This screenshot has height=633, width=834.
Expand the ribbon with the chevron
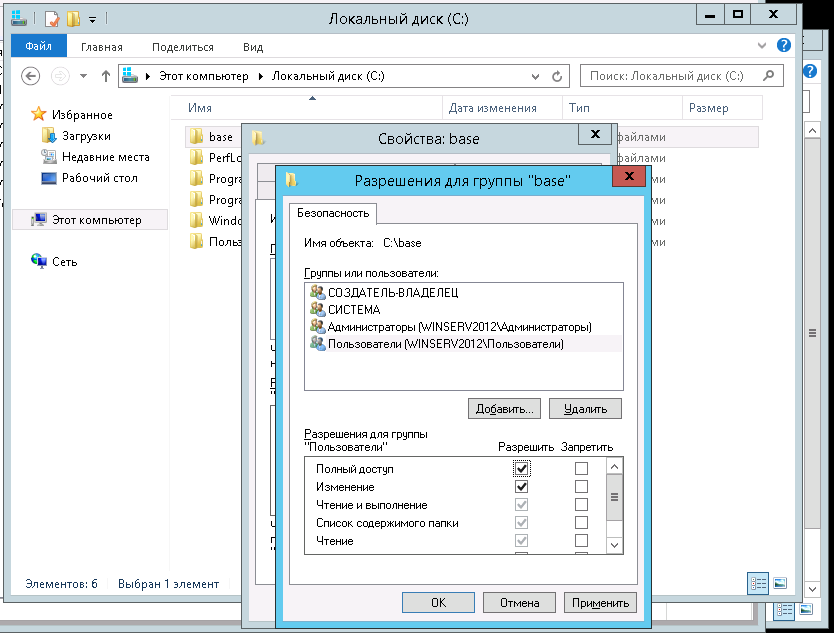click(762, 46)
